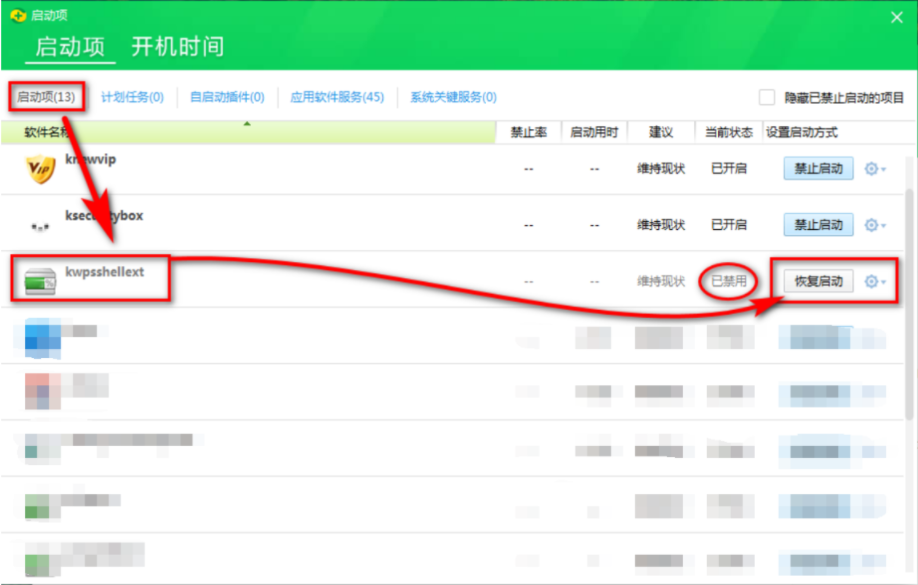Viewport: 918px width, 585px height.
Task: Sort by 禁止率 column header
Action: click(x=529, y=132)
